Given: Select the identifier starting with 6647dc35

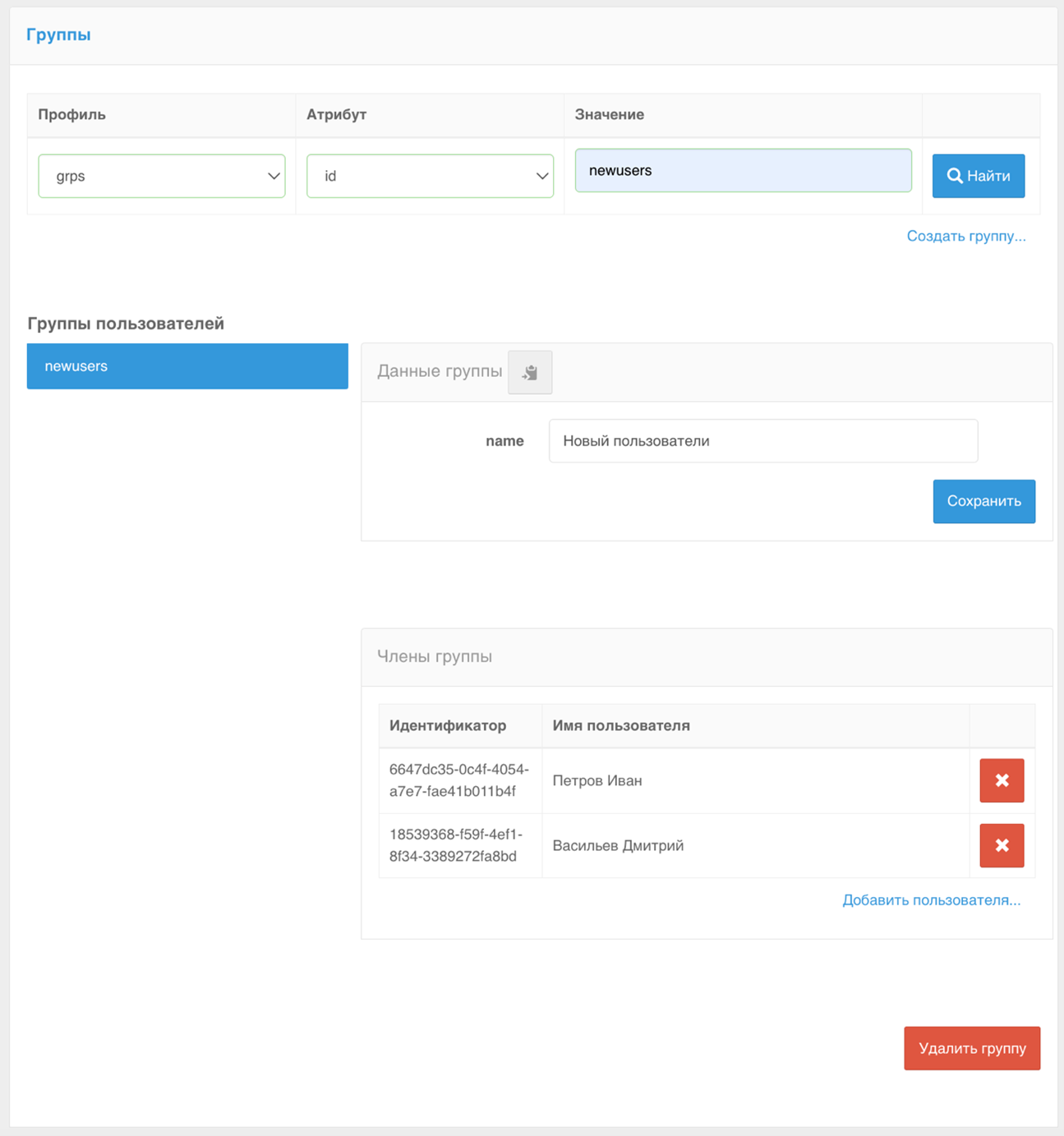Looking at the screenshot, I should (458, 780).
